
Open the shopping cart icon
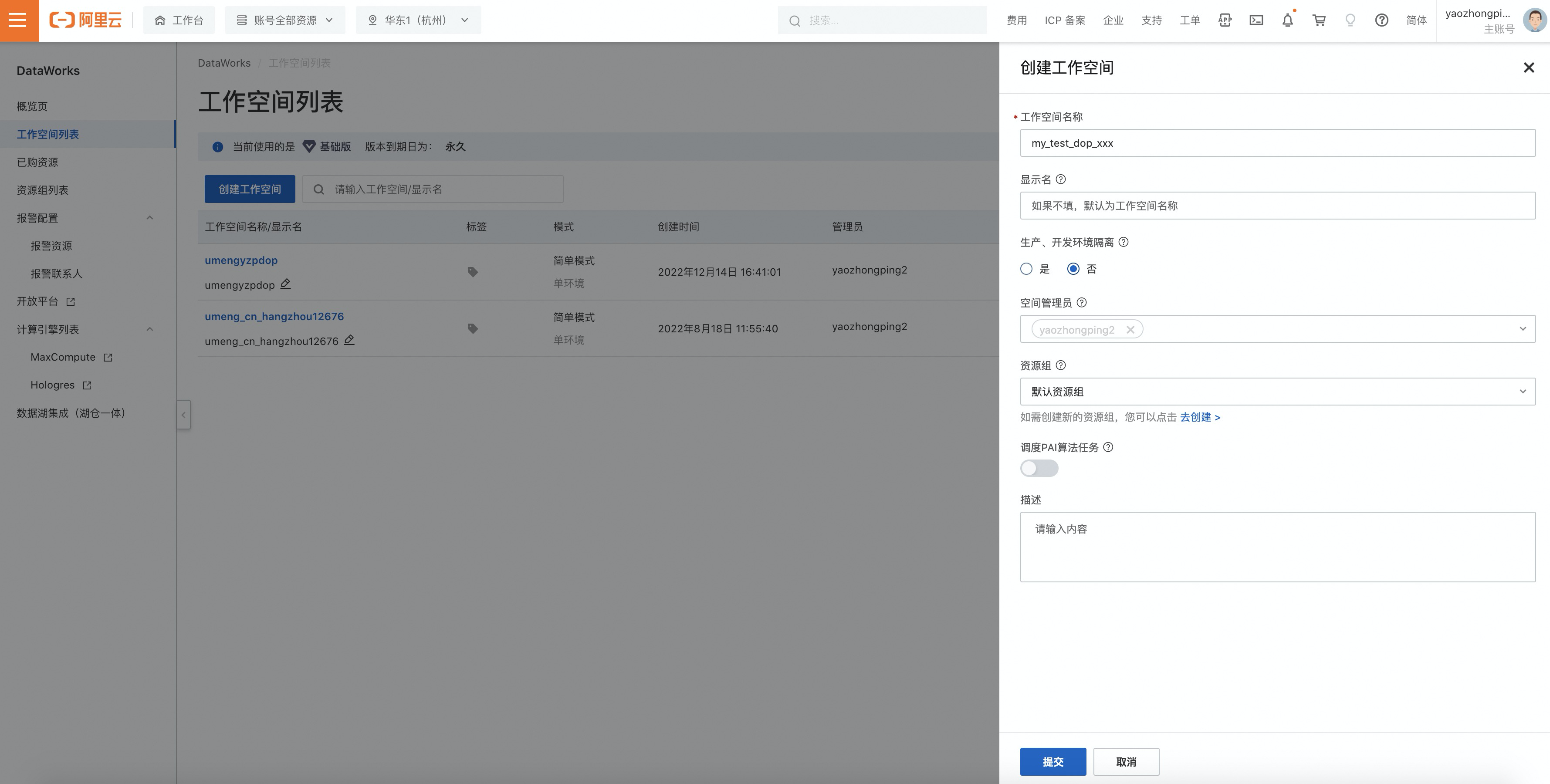(1318, 20)
